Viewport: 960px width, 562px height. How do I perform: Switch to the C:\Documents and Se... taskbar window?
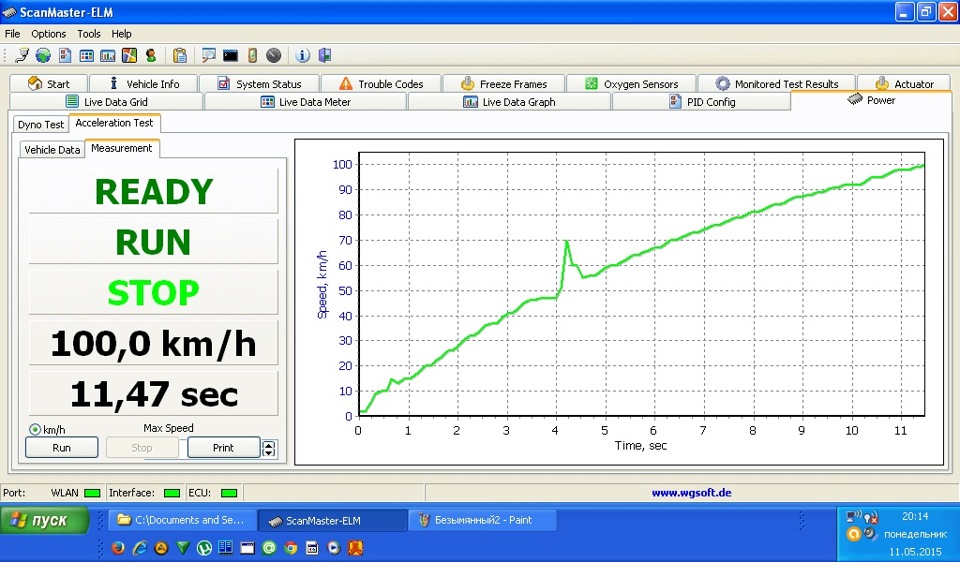point(182,520)
